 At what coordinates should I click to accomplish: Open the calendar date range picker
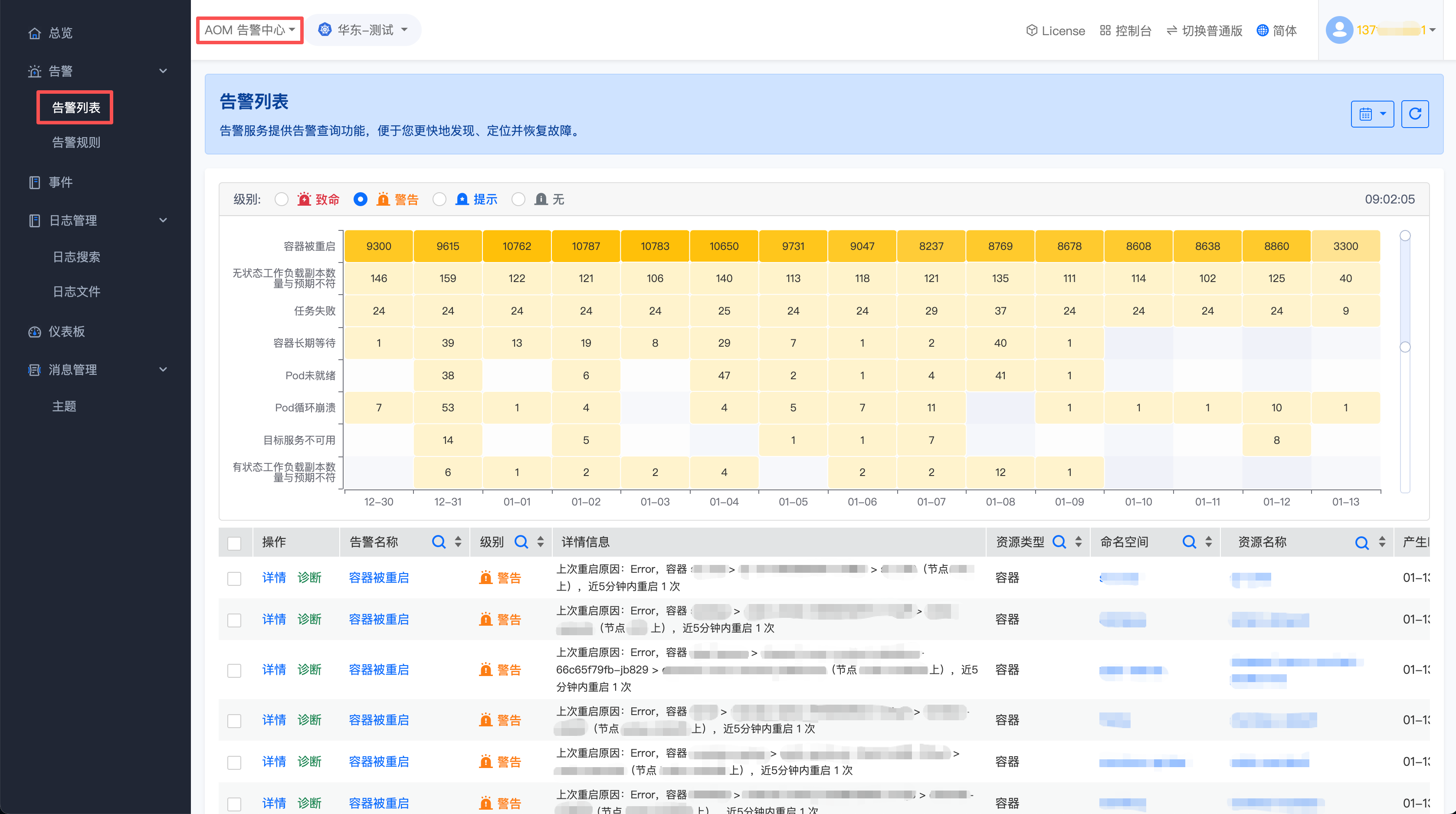coord(1372,114)
